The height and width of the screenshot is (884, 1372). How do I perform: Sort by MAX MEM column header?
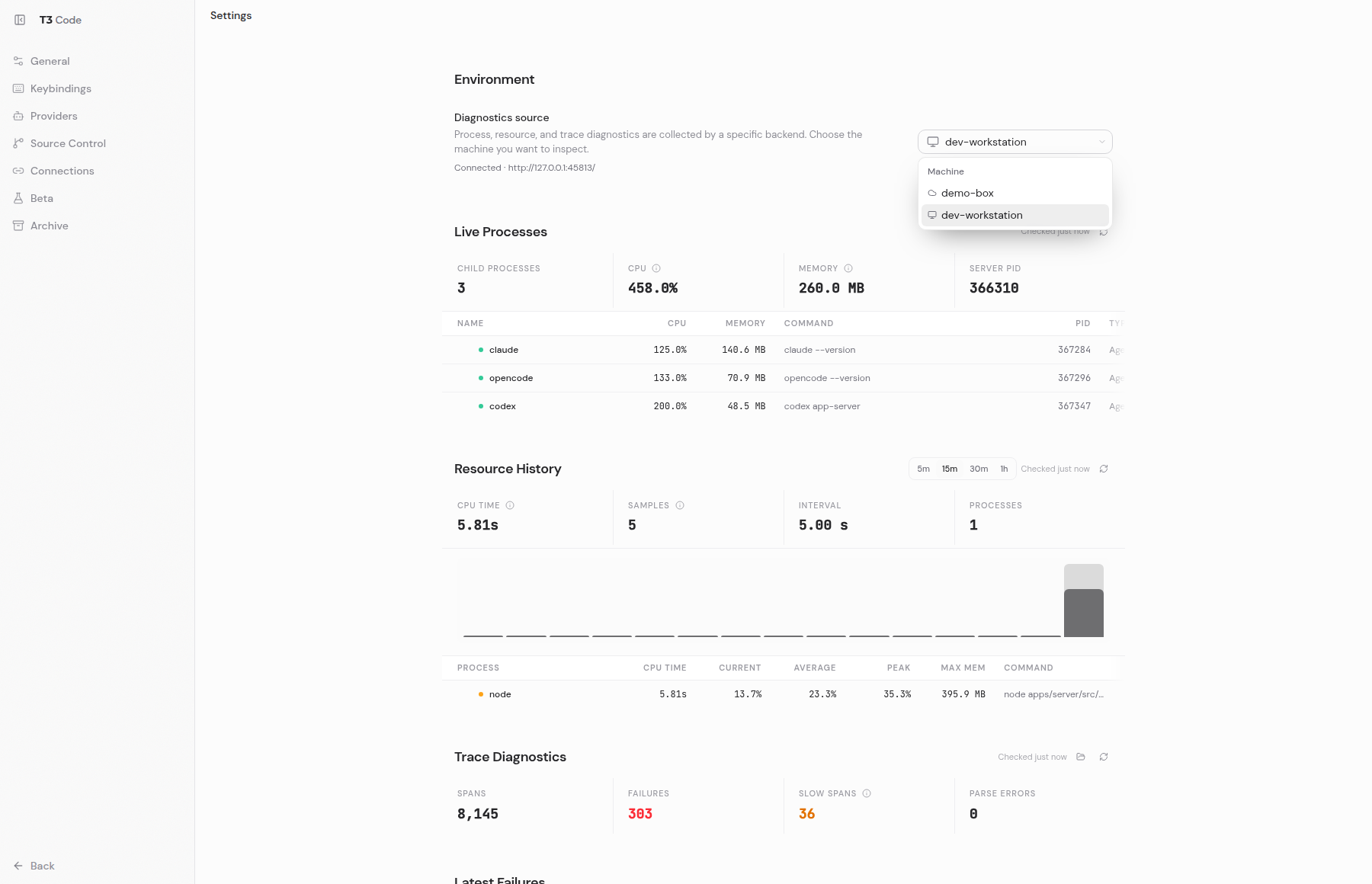coord(963,668)
